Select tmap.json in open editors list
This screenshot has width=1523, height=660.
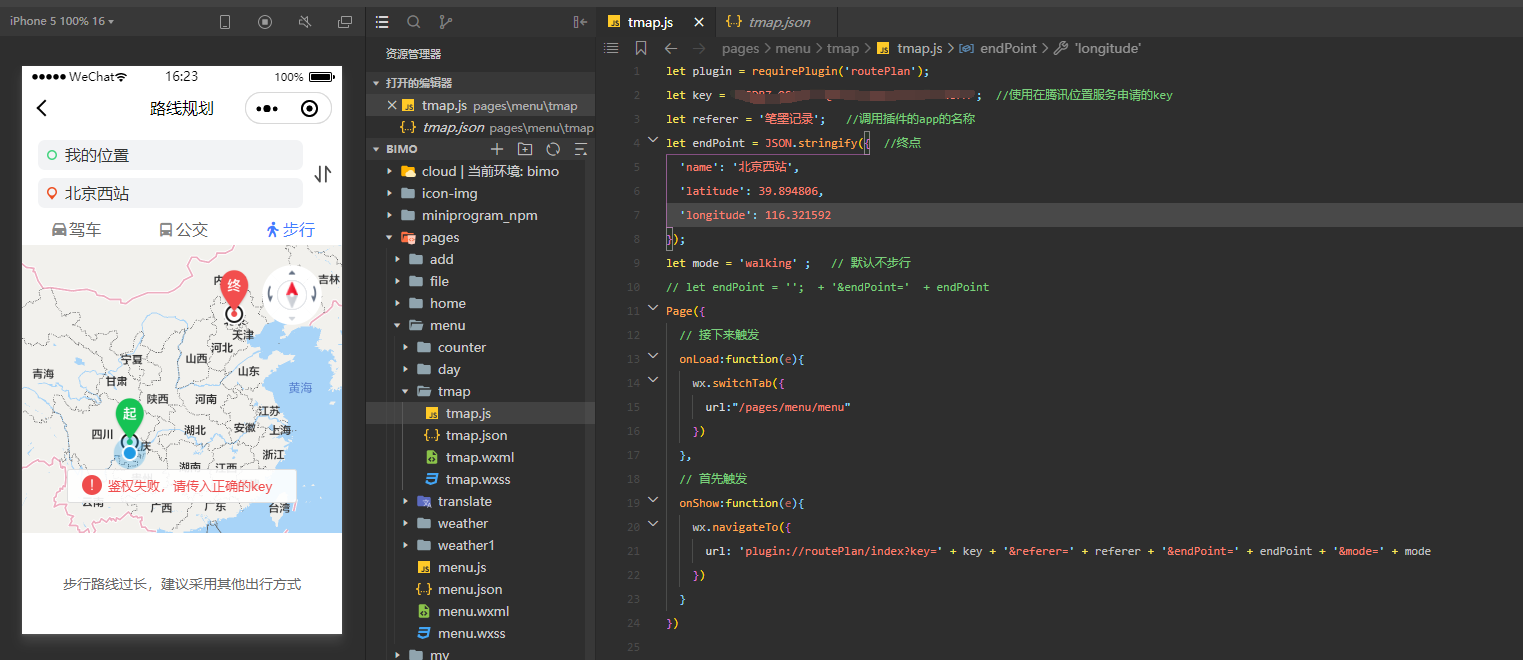click(481, 127)
